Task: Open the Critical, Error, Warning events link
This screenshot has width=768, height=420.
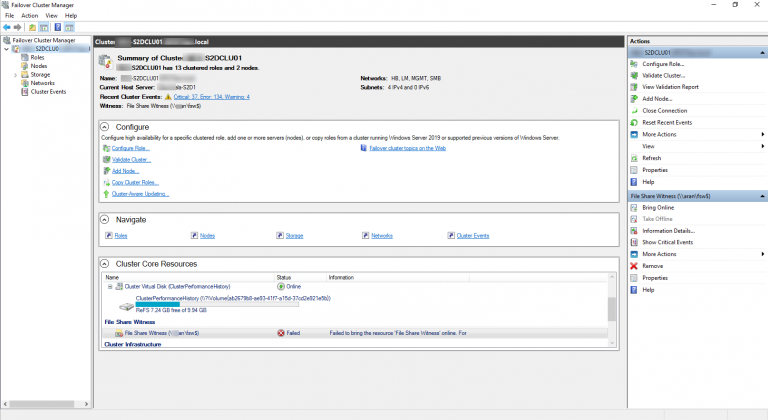Action: 212,97
